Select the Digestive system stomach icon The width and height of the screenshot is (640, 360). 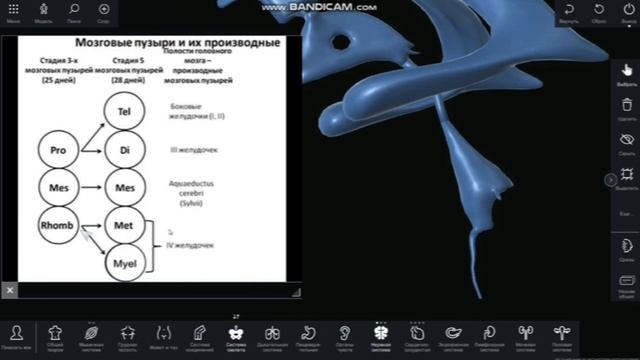(x=308, y=333)
